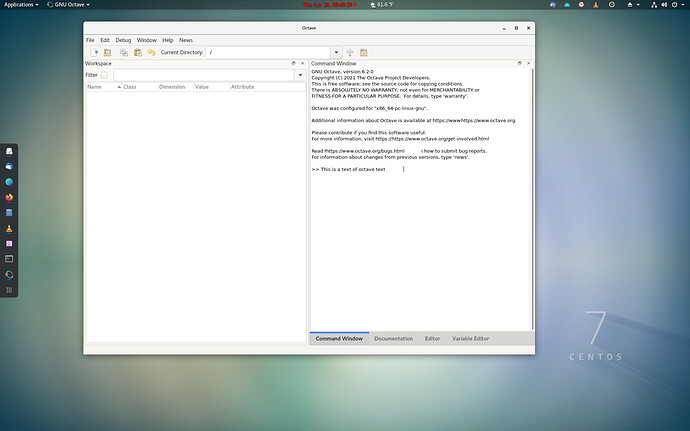Image resolution: width=690 pixels, height=431 pixels.
Task: Close the Command Window panel
Action: tap(529, 63)
